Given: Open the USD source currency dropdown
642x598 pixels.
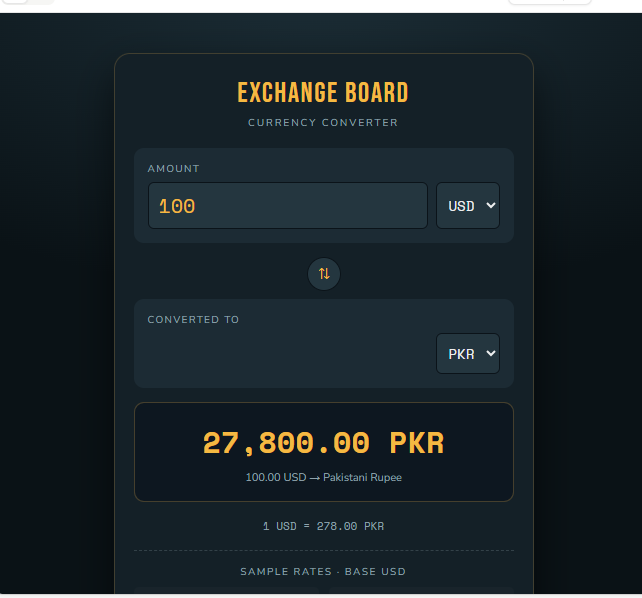Looking at the screenshot, I should click(468, 205).
